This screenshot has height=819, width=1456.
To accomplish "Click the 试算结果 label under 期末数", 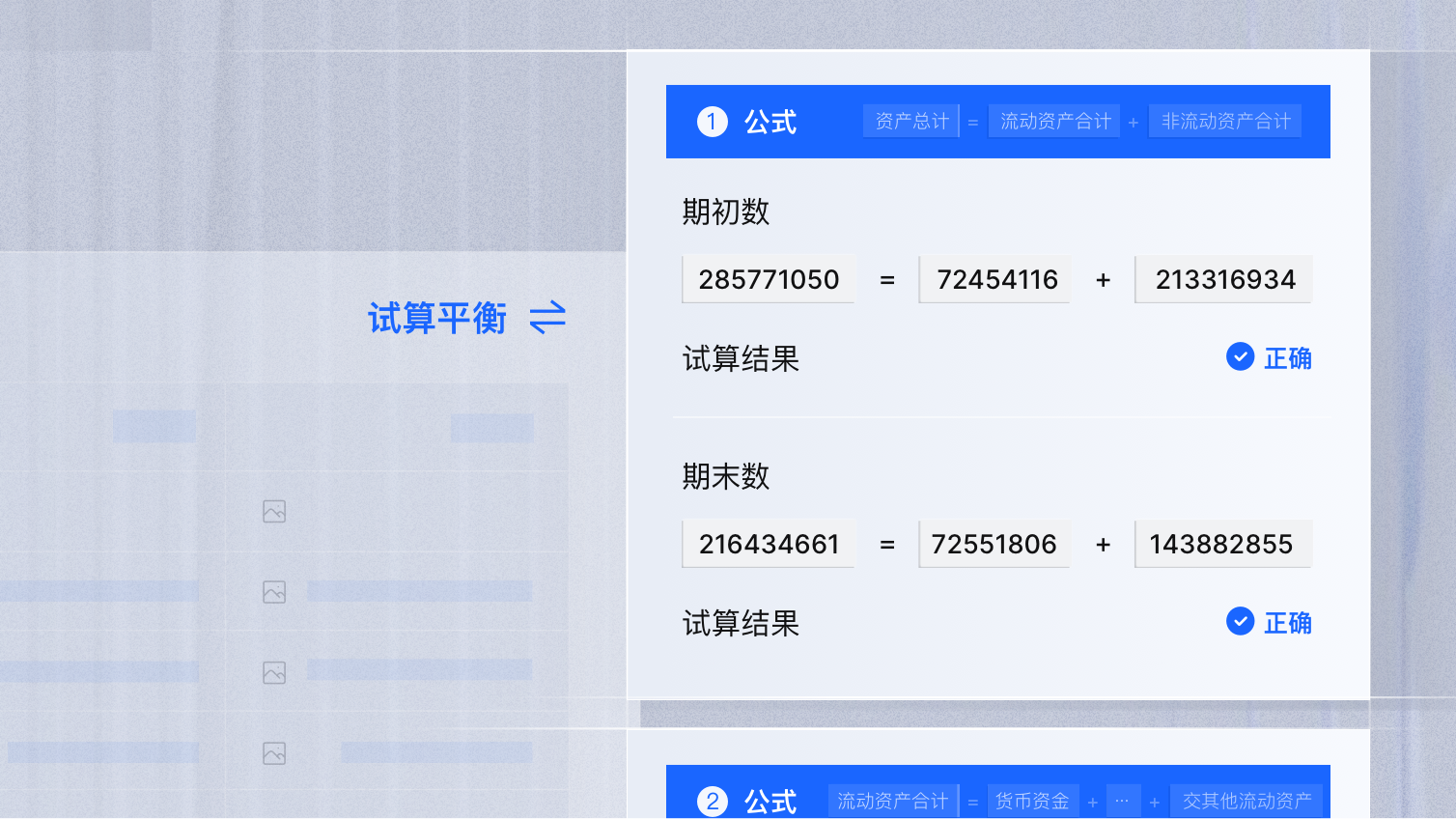I will [x=741, y=623].
